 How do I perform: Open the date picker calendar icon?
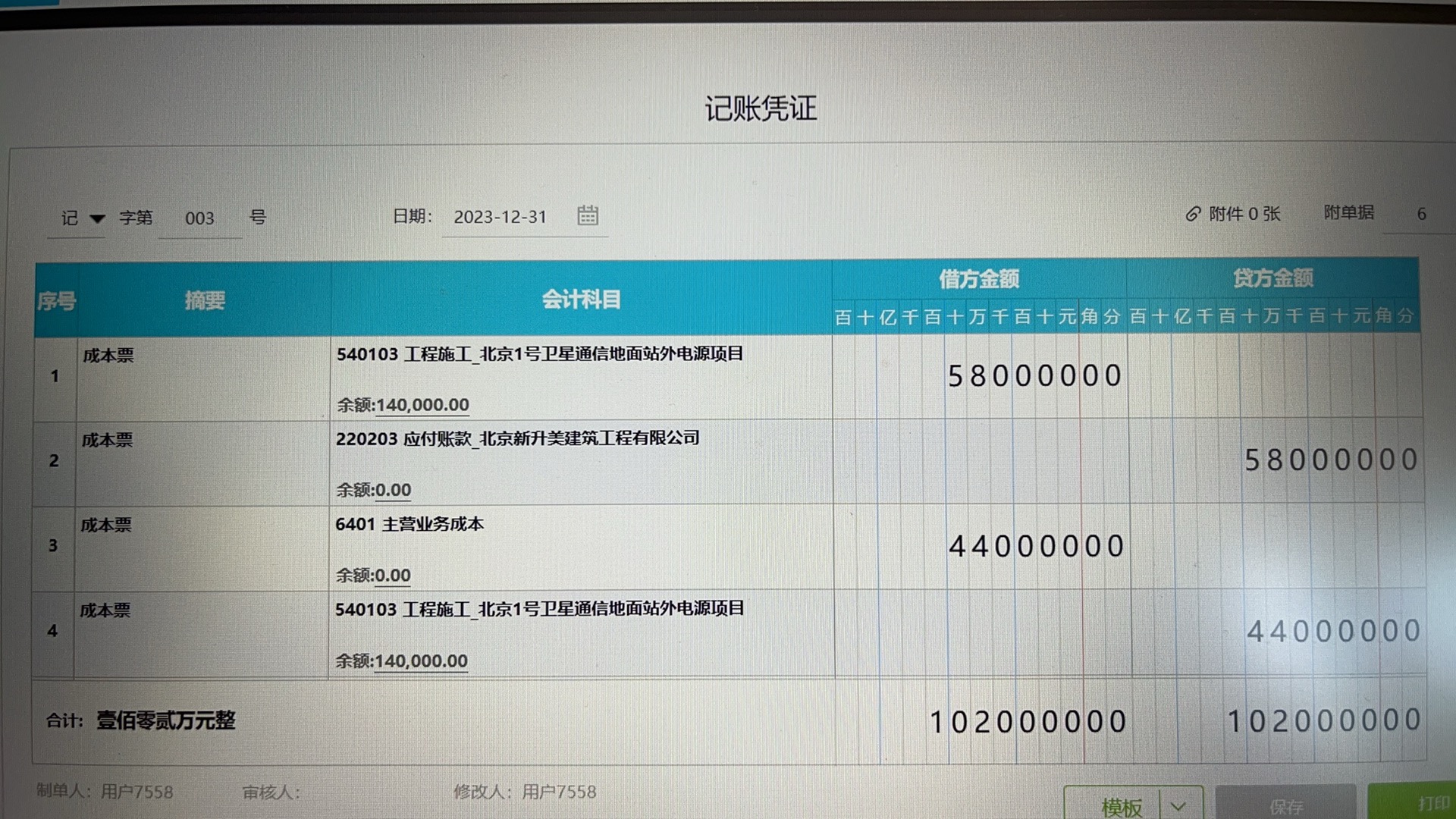tap(588, 215)
